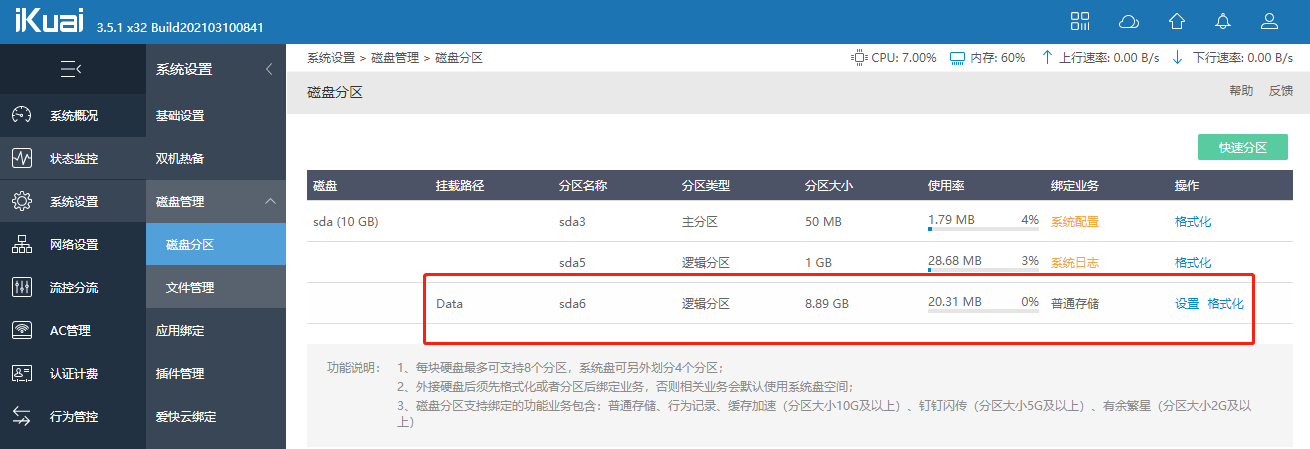1310x449 pixels.
Task: Click the 普通存储 bound service label
Action: click(x=1075, y=303)
